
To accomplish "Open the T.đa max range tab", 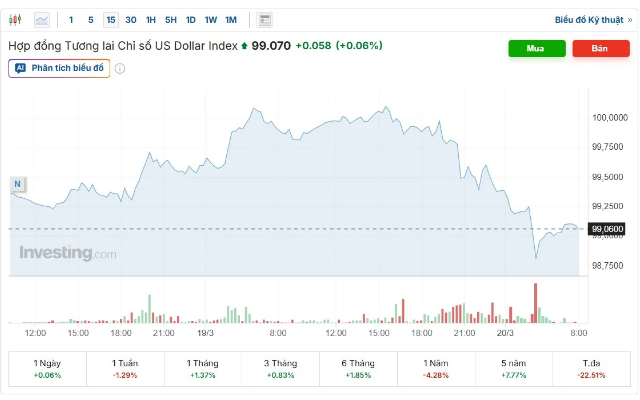I will click(x=592, y=368).
